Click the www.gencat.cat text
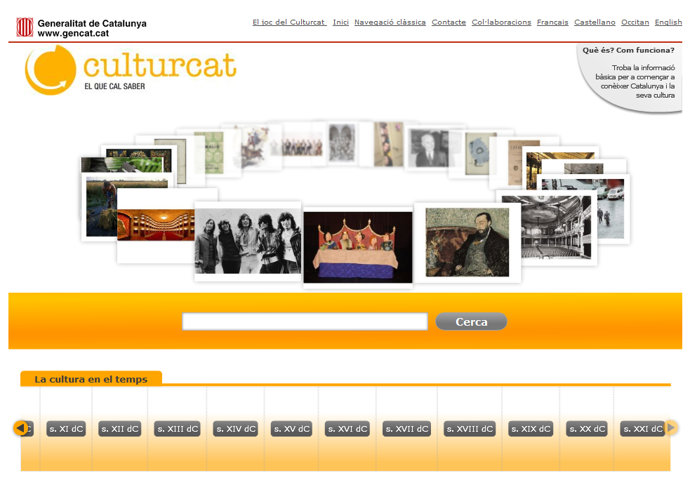This screenshot has height=478, width=690. [73, 33]
